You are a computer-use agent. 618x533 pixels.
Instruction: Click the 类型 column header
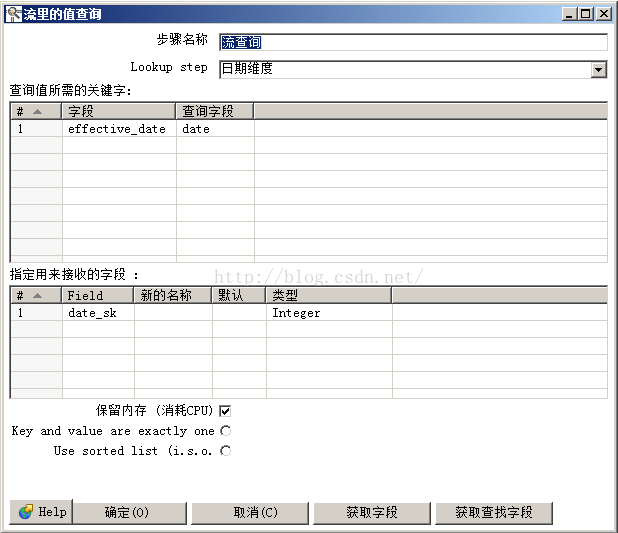[329, 295]
